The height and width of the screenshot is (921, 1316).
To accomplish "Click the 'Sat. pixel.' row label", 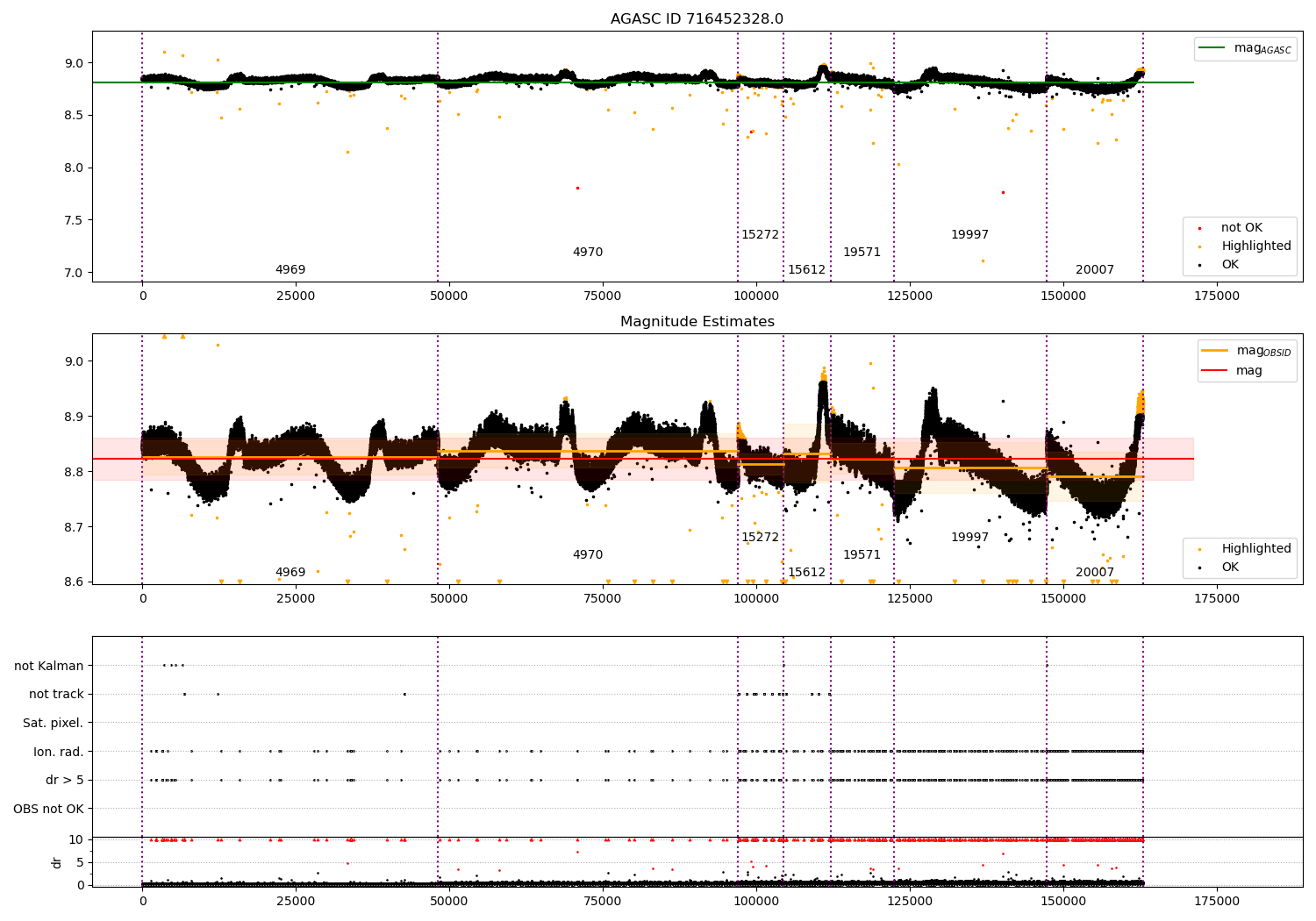I will click(x=54, y=723).
